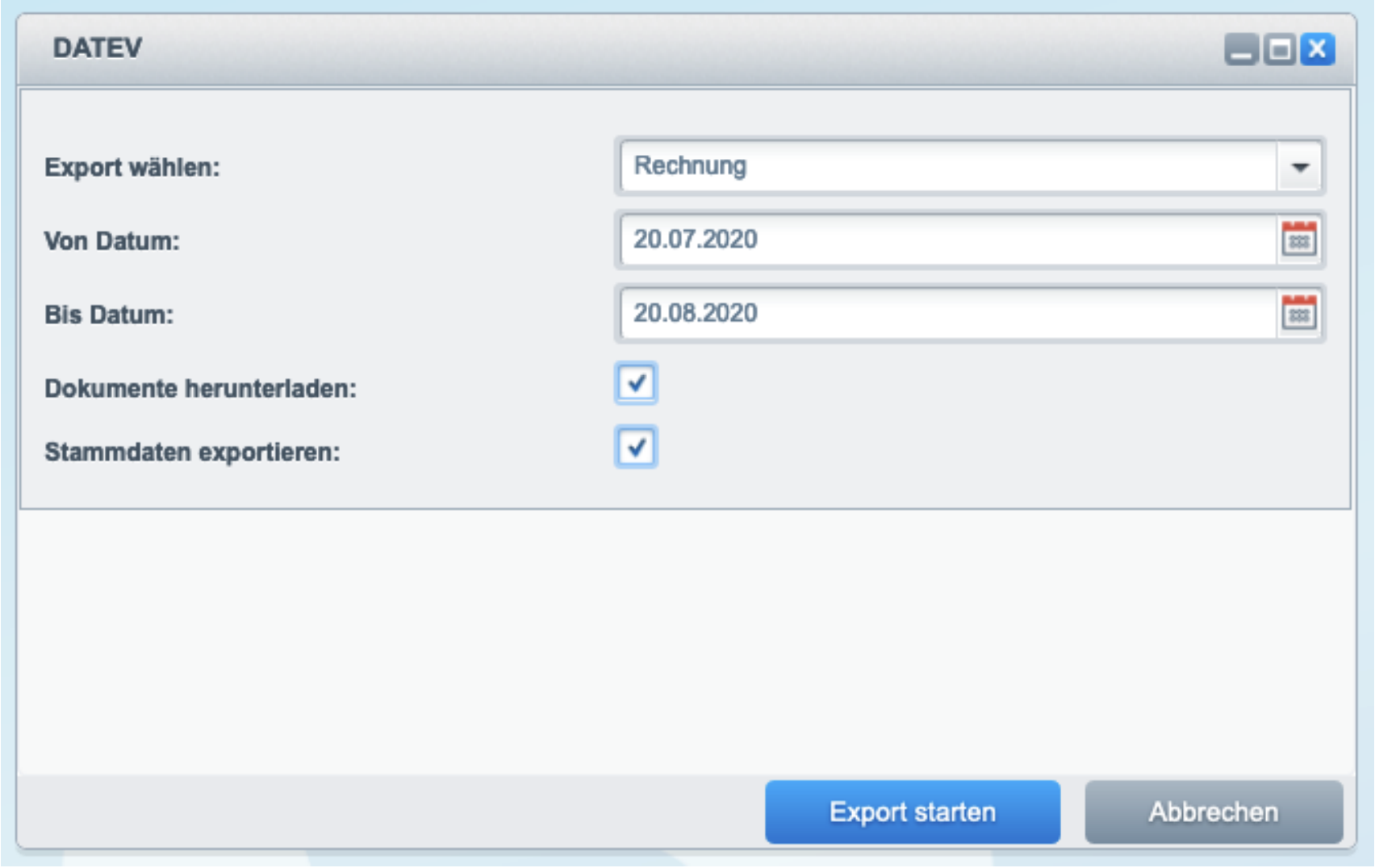This screenshot has height=868, width=1375.
Task: Click the "Von Datum:" label
Action: coord(112,241)
